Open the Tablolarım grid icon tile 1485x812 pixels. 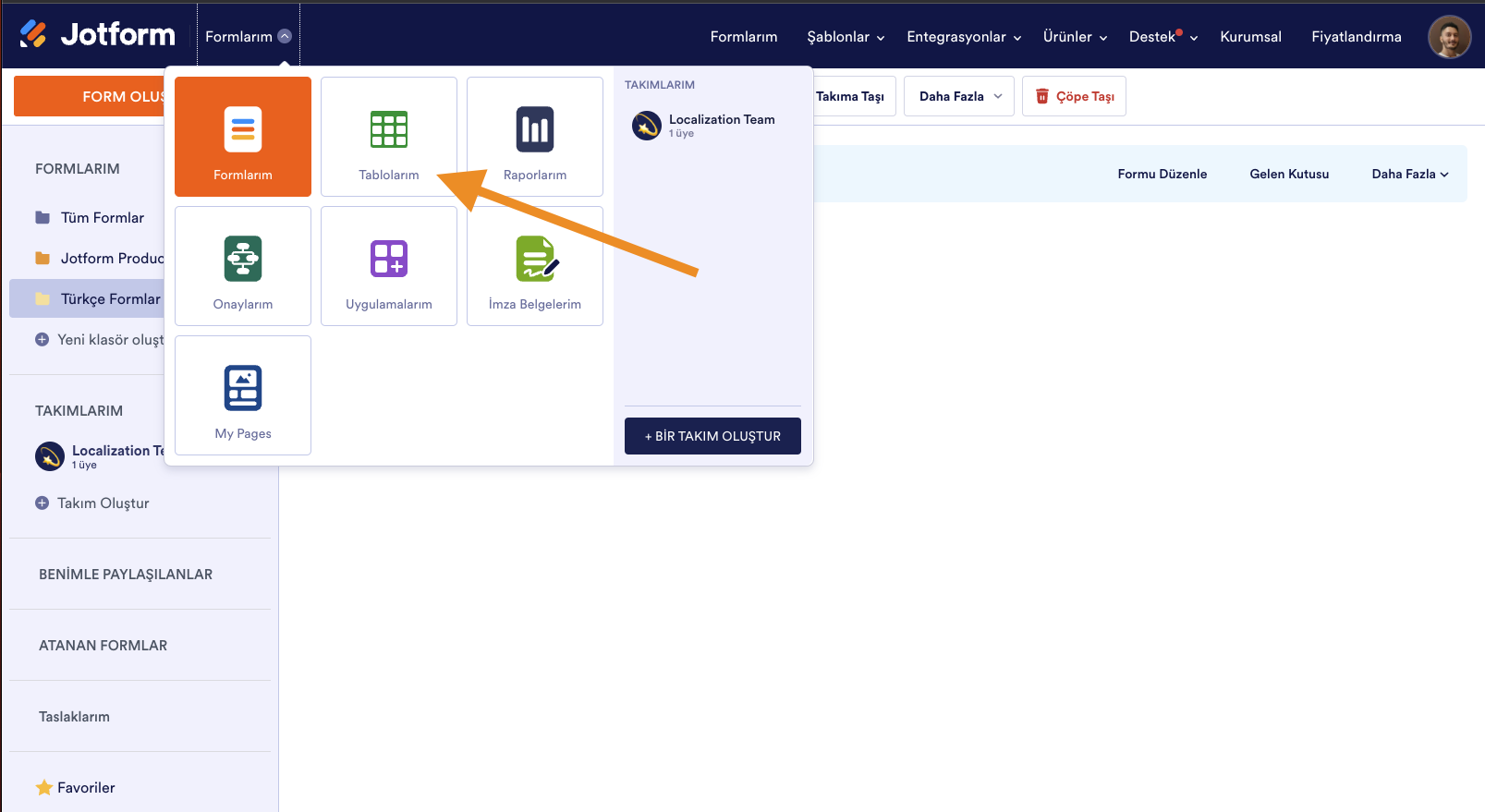(x=389, y=129)
